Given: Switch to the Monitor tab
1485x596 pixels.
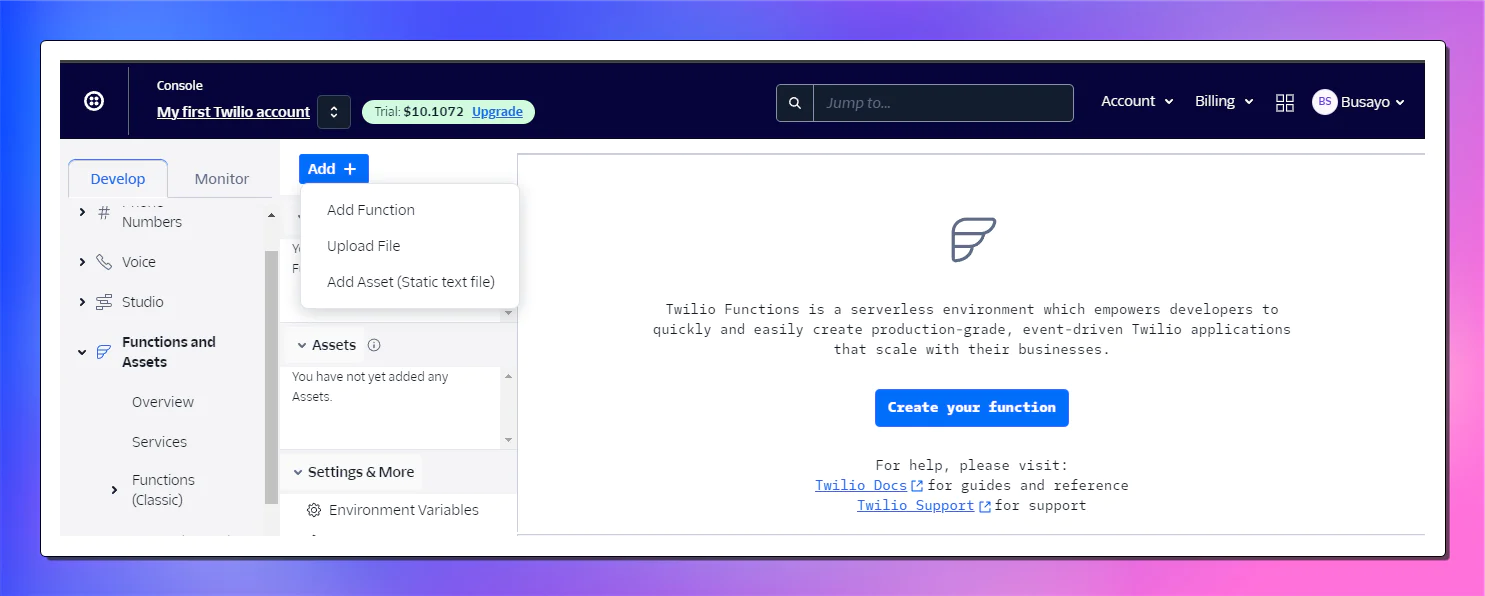Looking at the screenshot, I should (x=222, y=179).
